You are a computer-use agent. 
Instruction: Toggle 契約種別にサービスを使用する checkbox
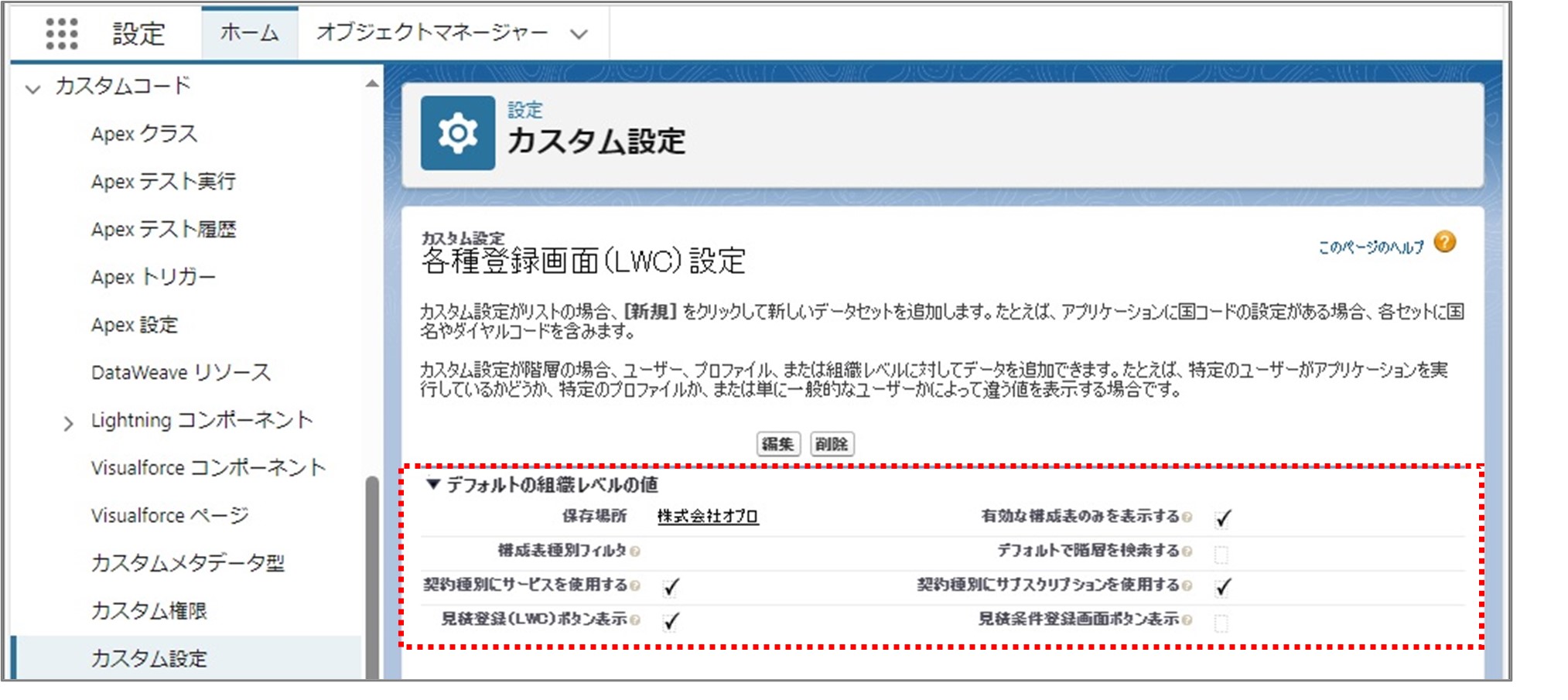pyautogui.click(x=671, y=587)
